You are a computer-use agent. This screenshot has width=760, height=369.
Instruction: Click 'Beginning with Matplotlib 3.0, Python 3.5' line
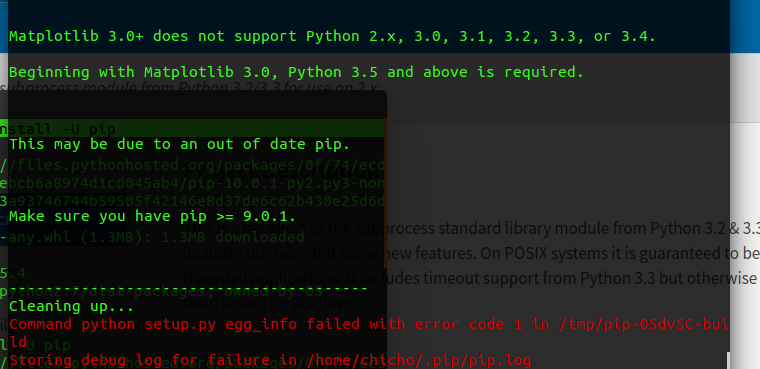tap(296, 72)
